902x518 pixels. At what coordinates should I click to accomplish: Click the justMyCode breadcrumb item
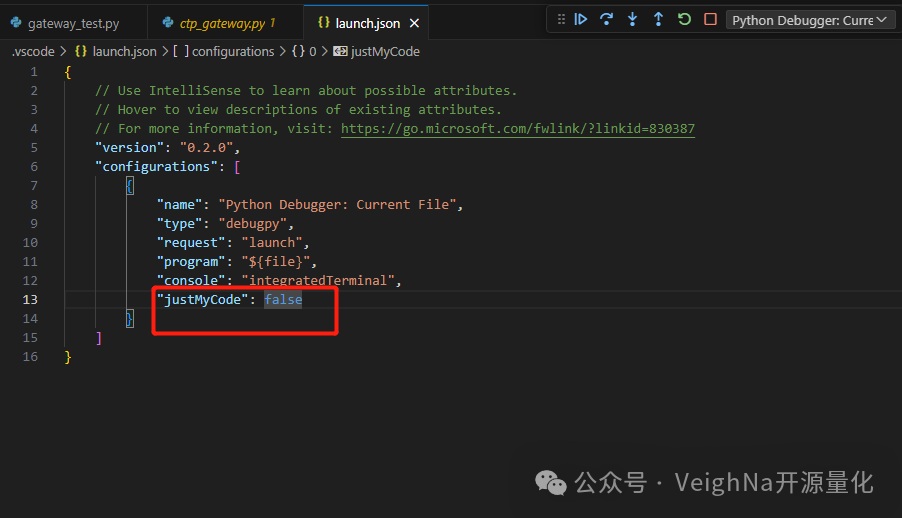click(385, 51)
